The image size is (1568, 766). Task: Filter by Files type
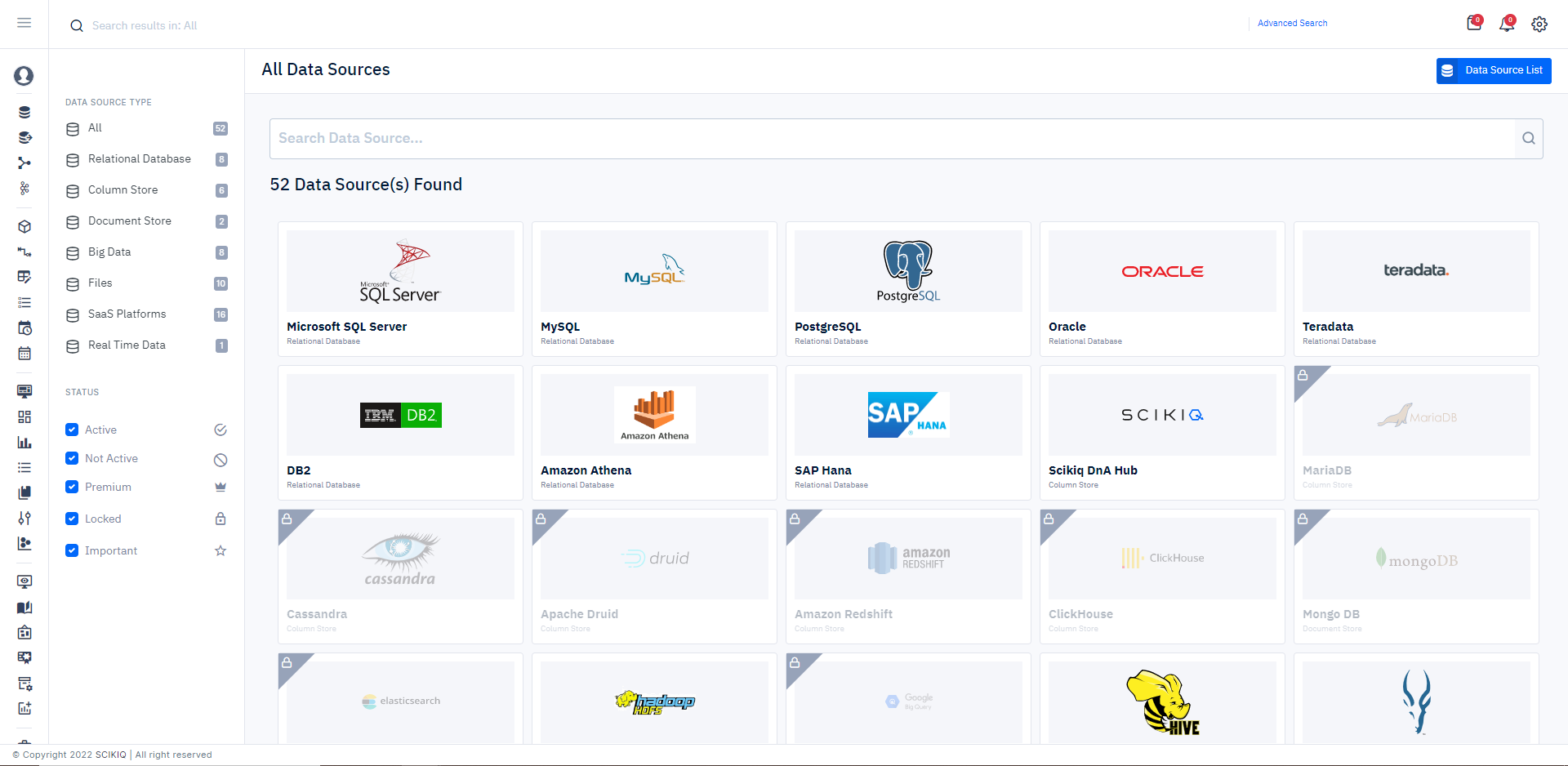[x=147, y=283]
